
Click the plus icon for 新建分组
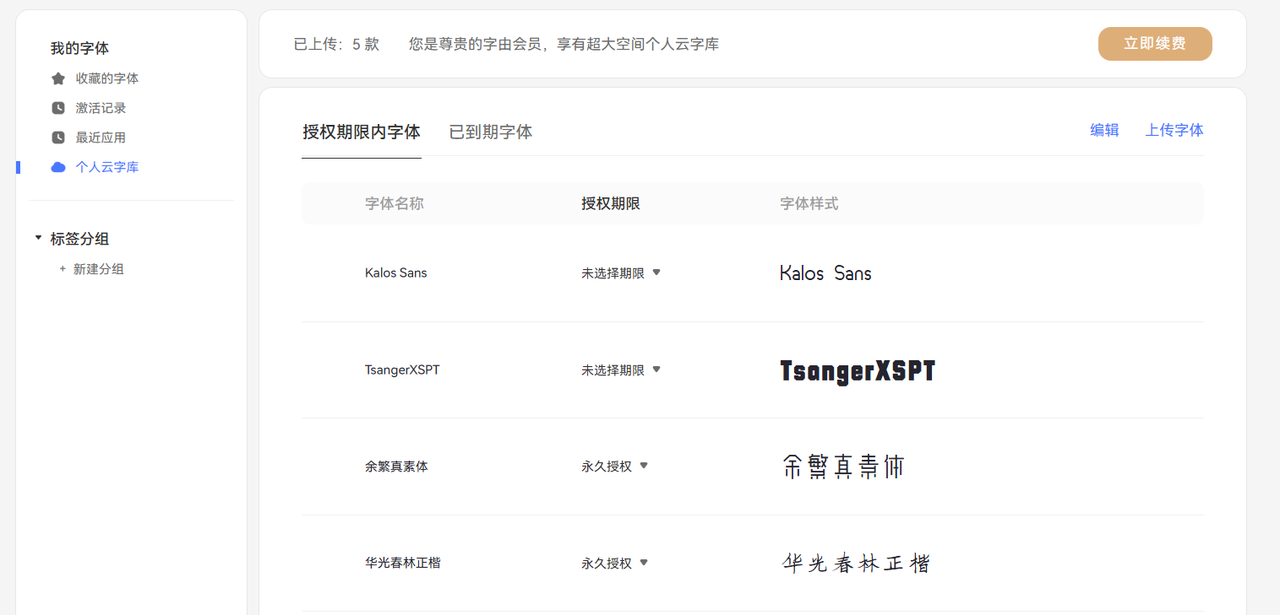tap(63, 269)
